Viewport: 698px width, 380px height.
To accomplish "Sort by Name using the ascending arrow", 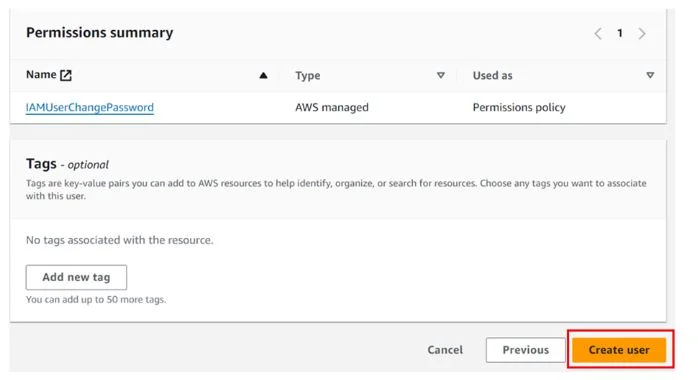I will (264, 75).
